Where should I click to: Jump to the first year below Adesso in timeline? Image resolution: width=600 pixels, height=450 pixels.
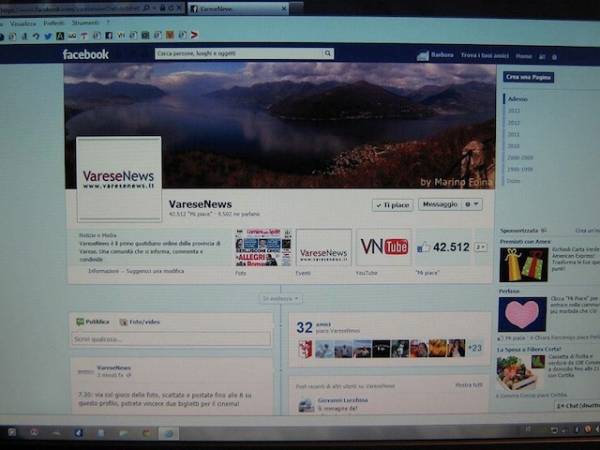[x=514, y=111]
